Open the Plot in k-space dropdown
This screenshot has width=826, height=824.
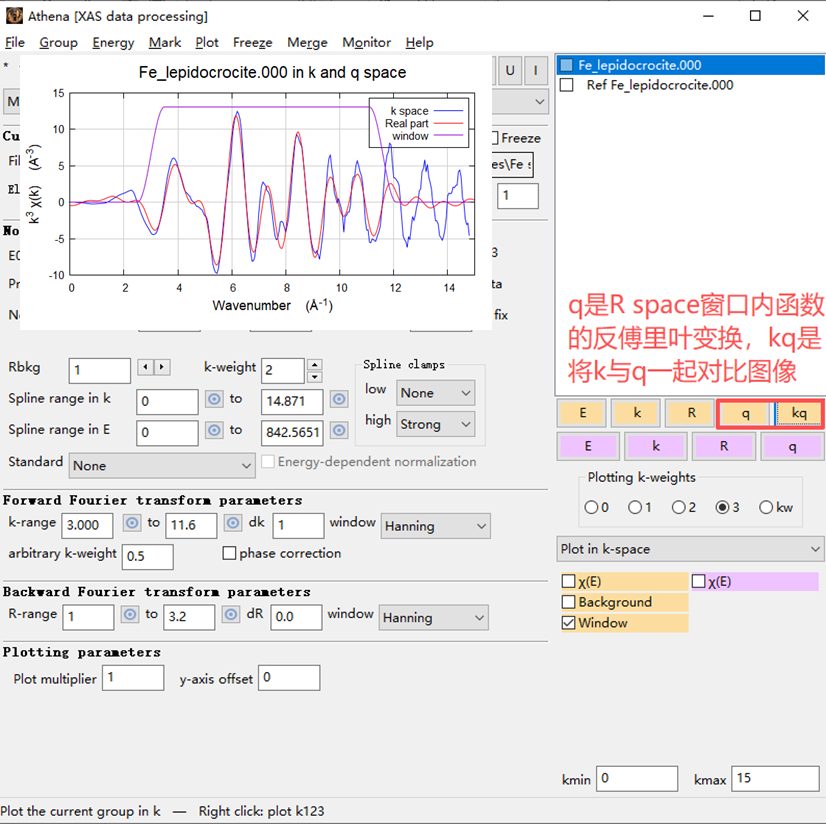point(690,549)
